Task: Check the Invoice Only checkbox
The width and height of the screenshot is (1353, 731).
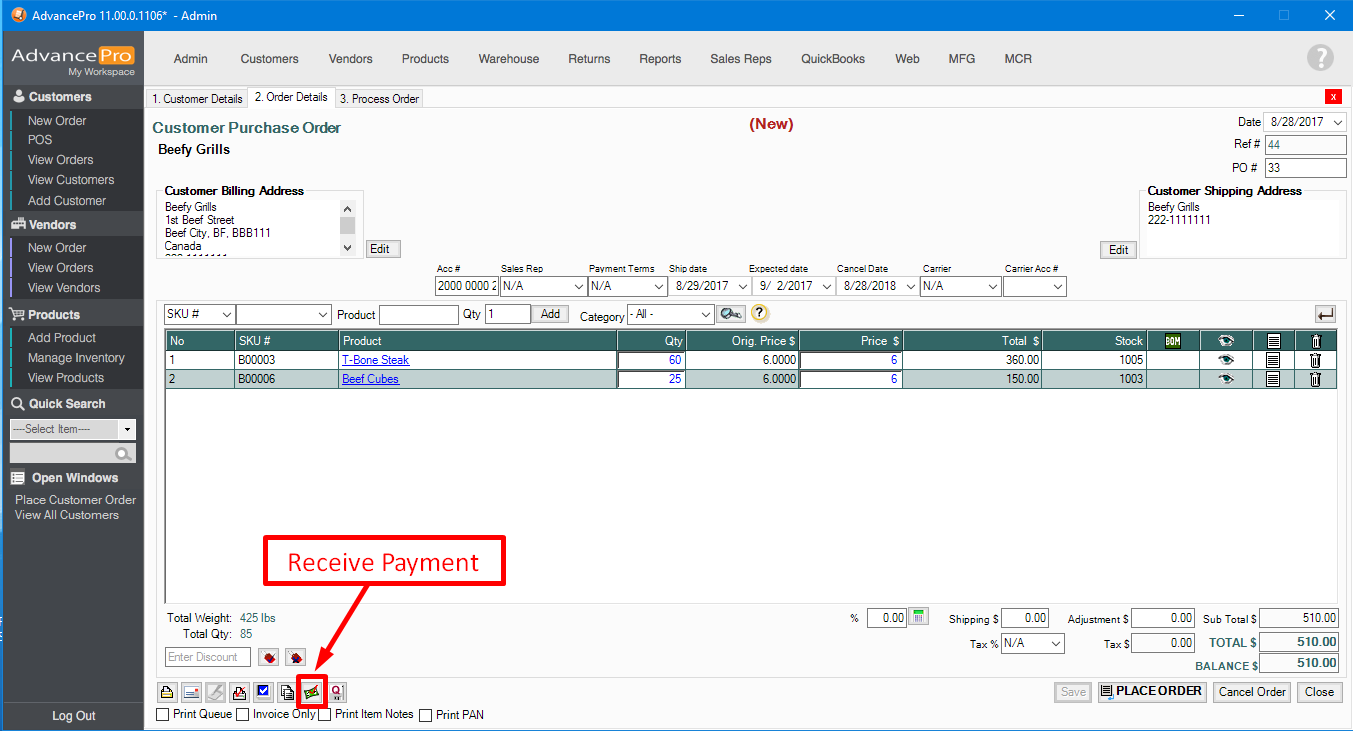Action: [x=243, y=715]
